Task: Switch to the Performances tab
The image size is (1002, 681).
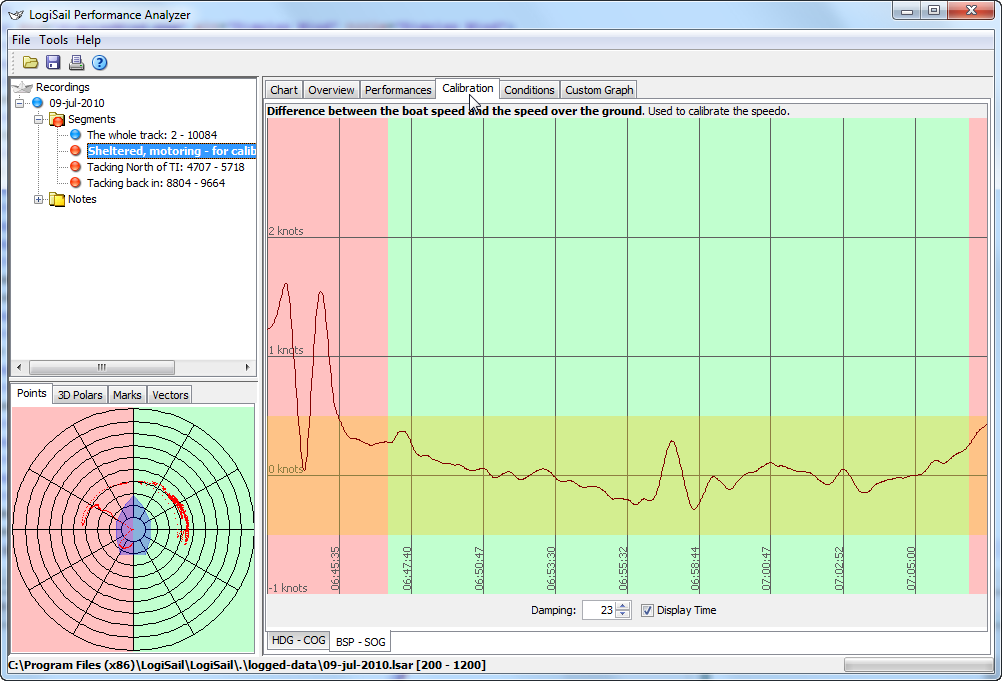Action: [x=397, y=90]
